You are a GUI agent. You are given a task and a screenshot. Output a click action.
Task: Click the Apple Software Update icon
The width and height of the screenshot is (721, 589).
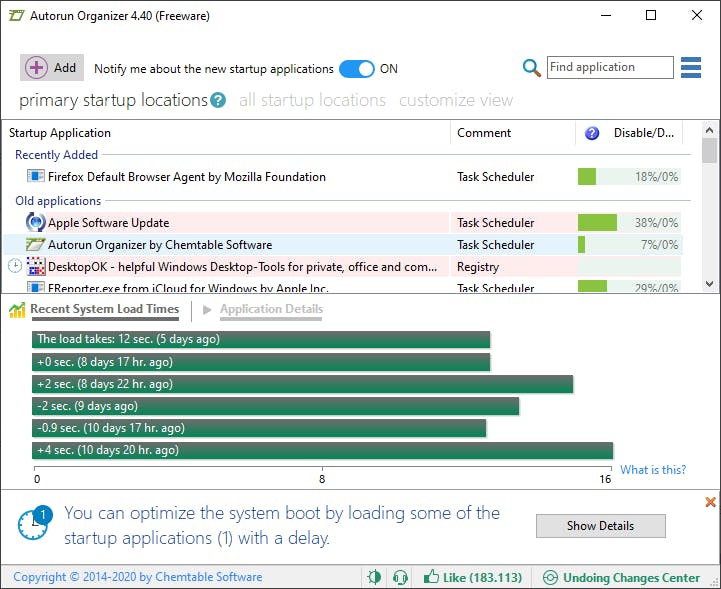(35, 223)
